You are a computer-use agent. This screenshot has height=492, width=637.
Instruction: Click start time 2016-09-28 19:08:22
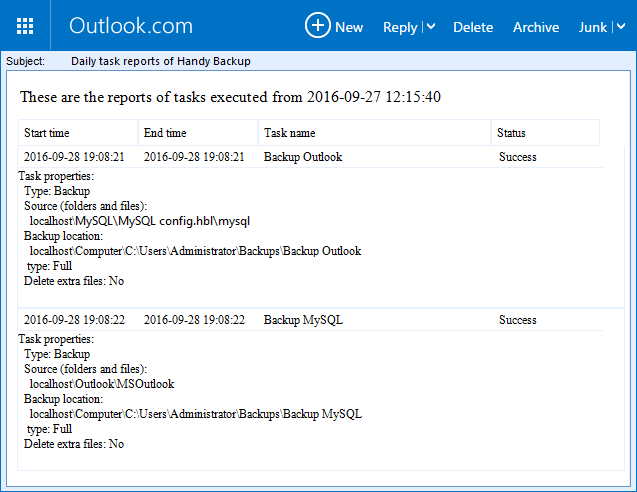(x=74, y=320)
